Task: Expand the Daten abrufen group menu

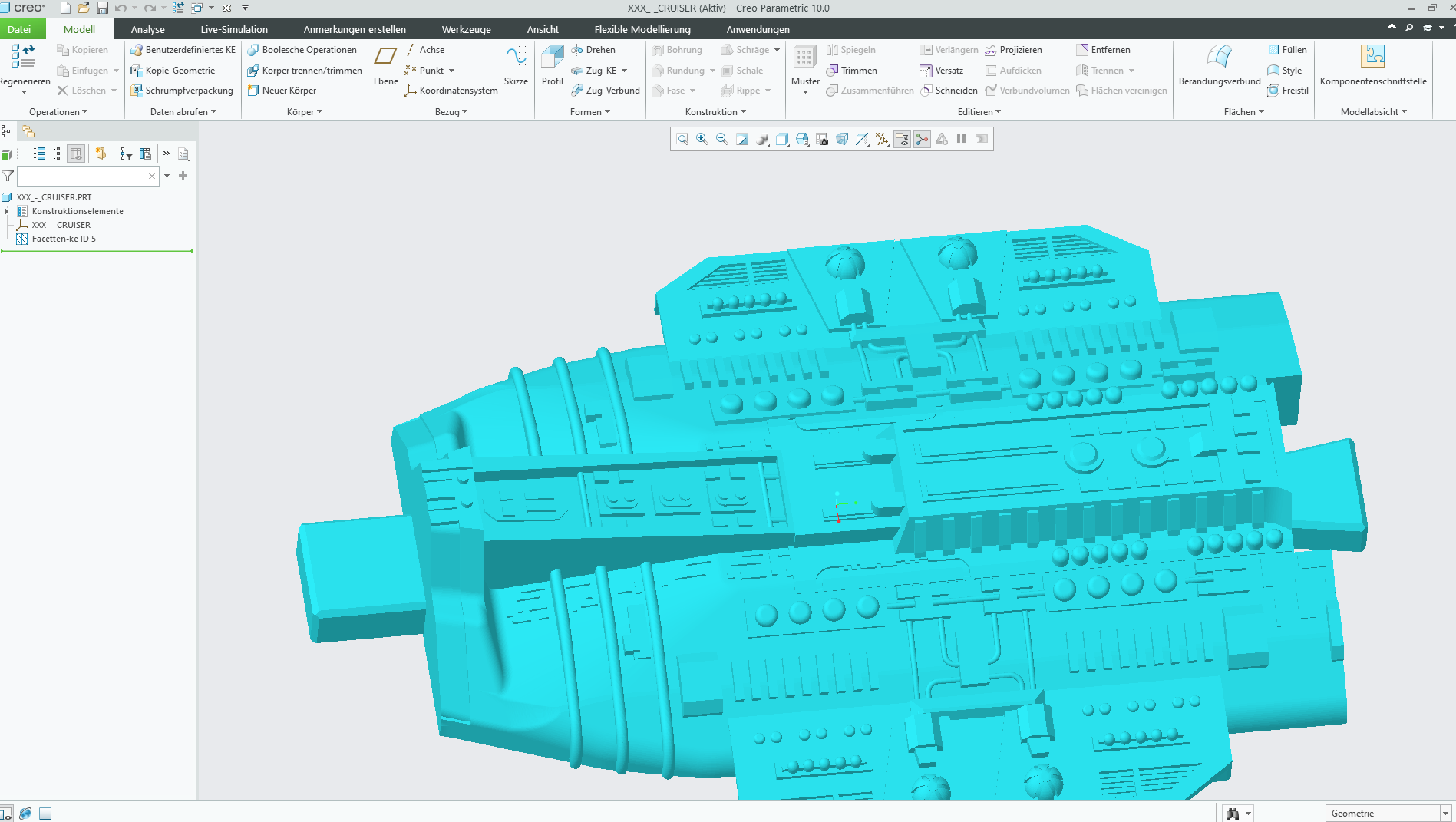Action: point(183,112)
